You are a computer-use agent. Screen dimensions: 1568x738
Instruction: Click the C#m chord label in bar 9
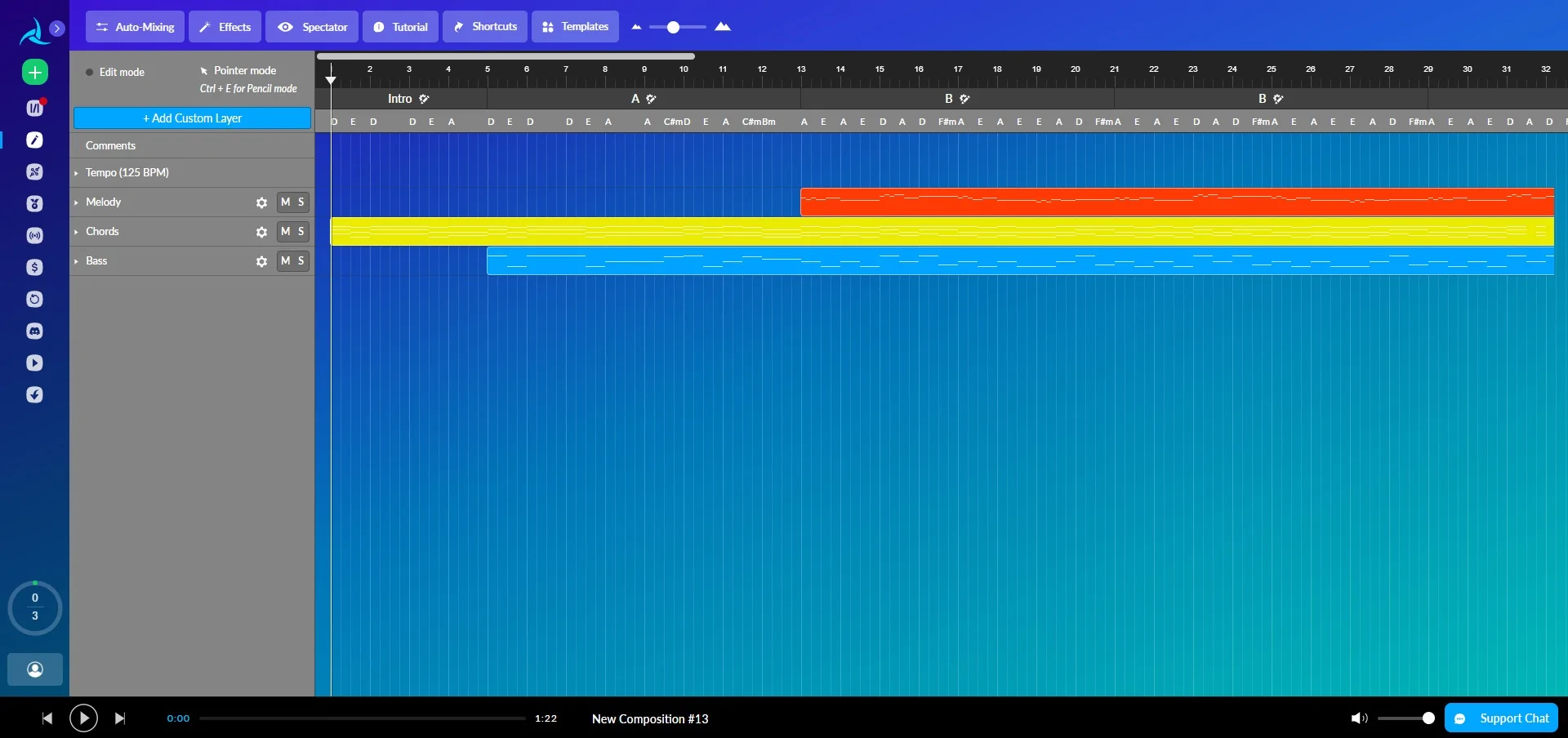(674, 122)
